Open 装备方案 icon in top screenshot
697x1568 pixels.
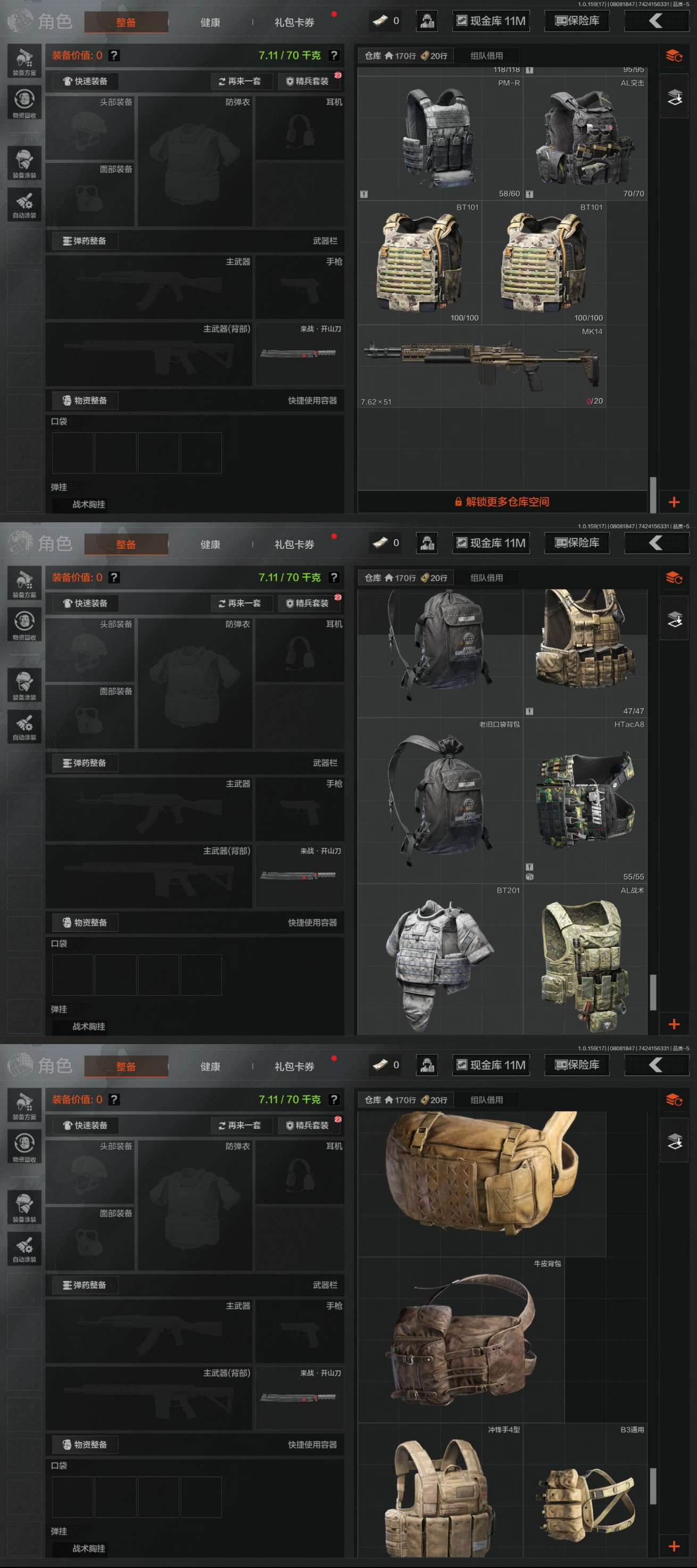pyautogui.click(x=24, y=61)
